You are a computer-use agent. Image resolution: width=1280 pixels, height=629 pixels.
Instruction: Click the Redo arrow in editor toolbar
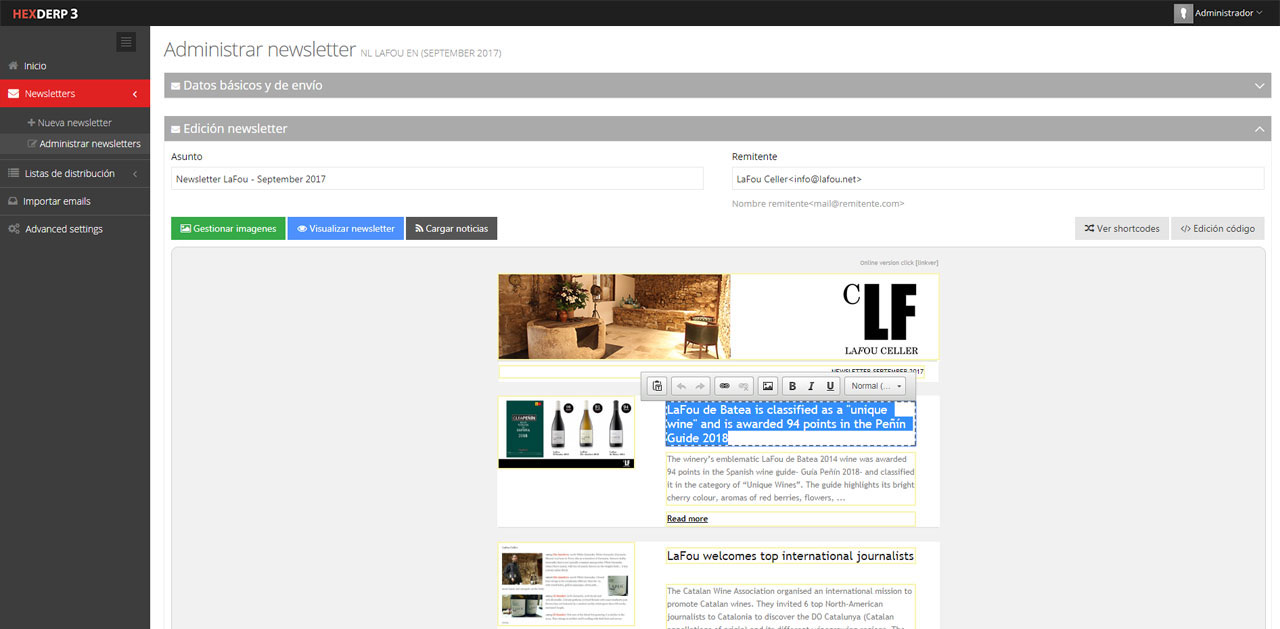click(x=700, y=386)
